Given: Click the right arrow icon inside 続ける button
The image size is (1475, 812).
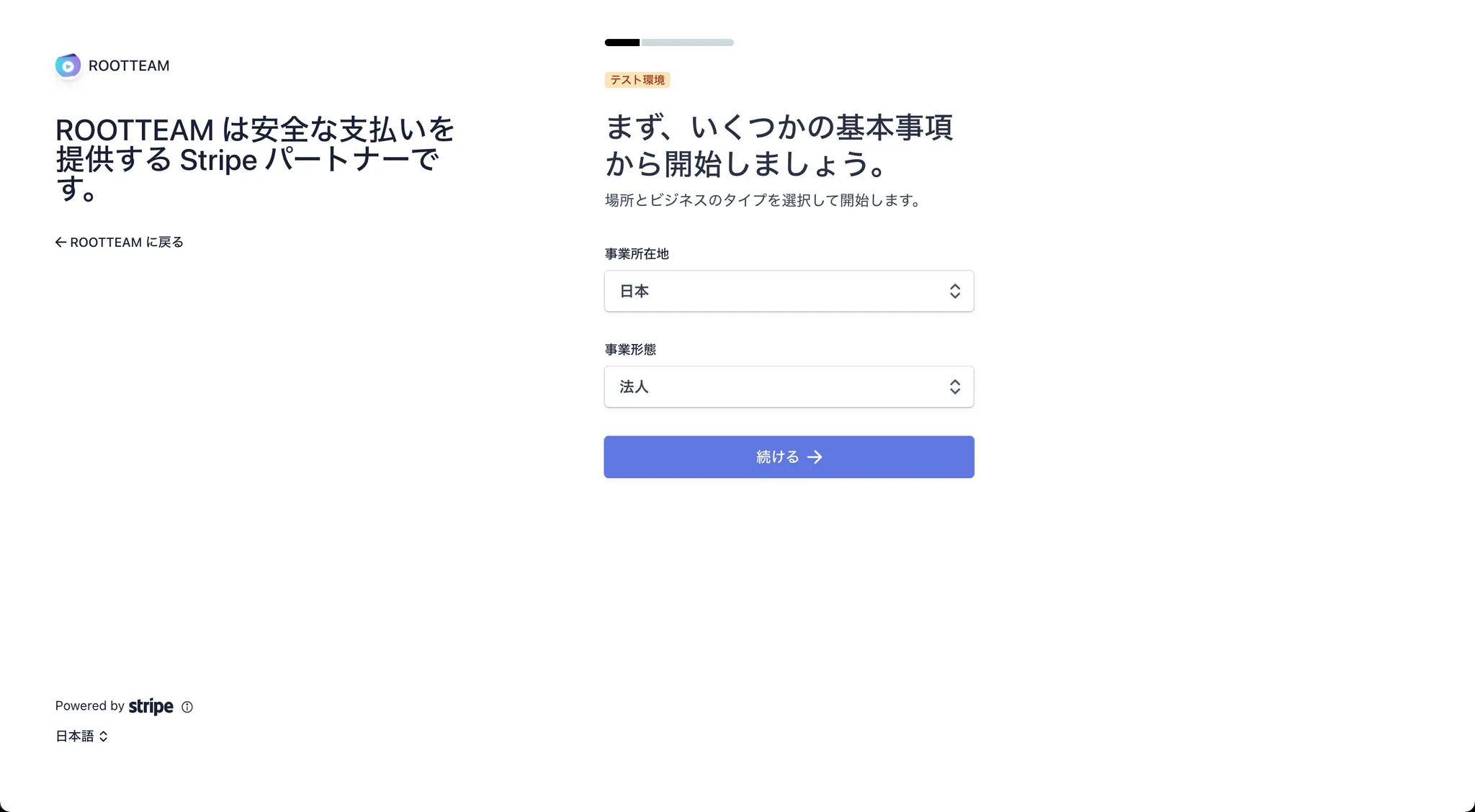Looking at the screenshot, I should (815, 457).
